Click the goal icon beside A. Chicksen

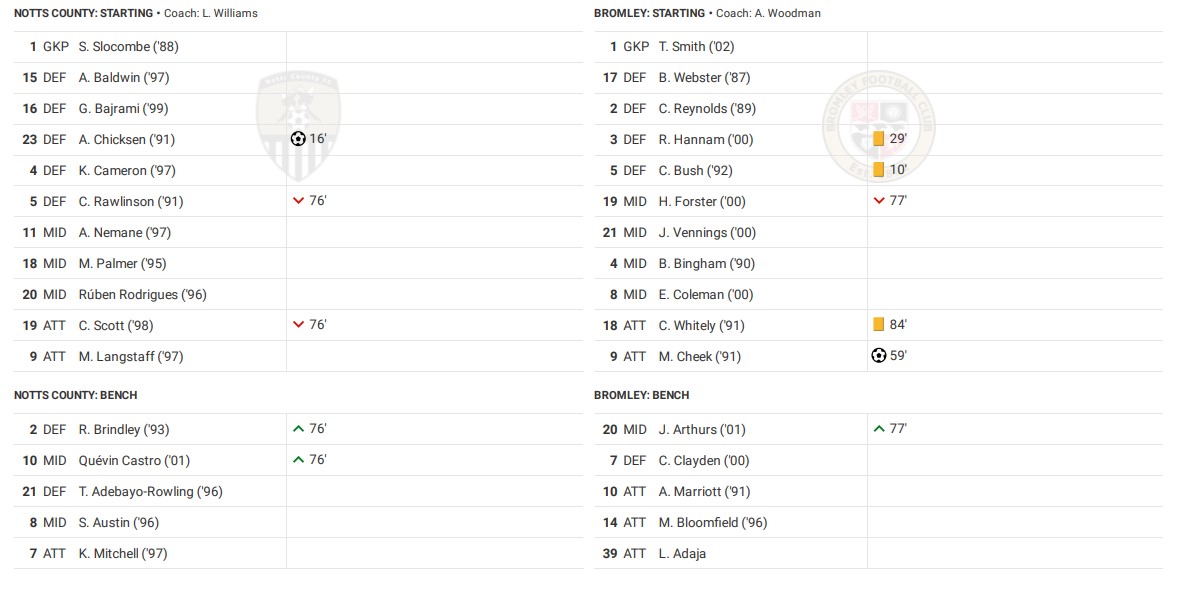pos(298,139)
